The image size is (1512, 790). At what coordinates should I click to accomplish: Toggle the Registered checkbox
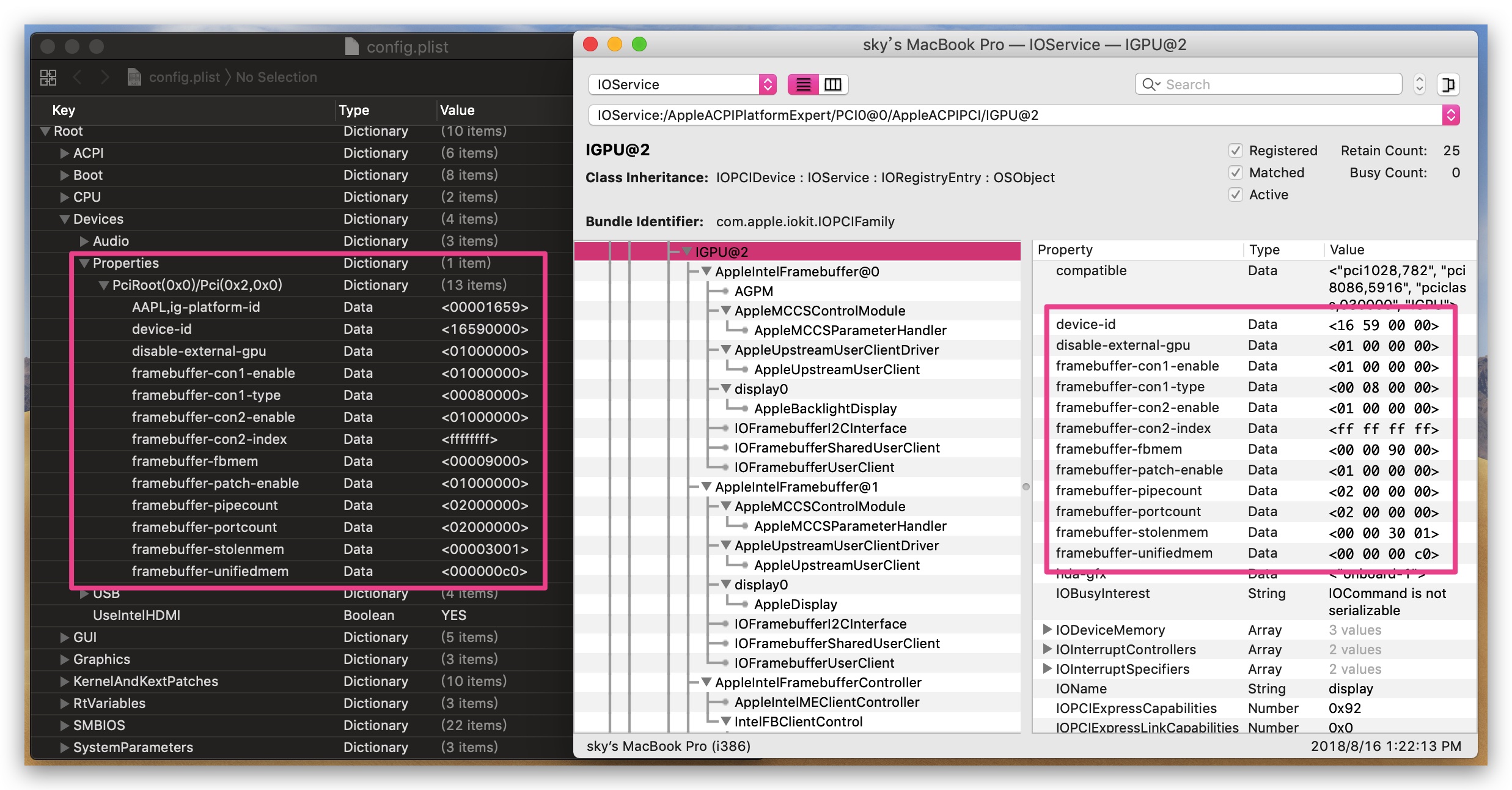coord(1235,150)
